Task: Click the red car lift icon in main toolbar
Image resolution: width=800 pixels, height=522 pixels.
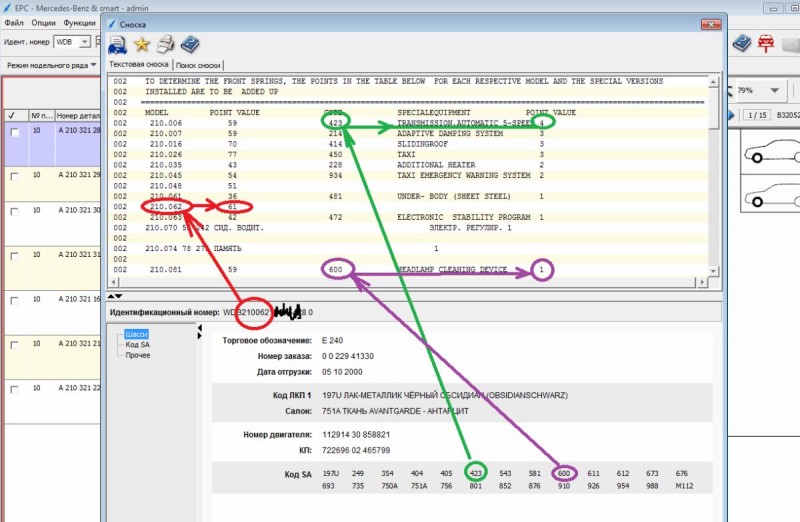Action: 766,43
